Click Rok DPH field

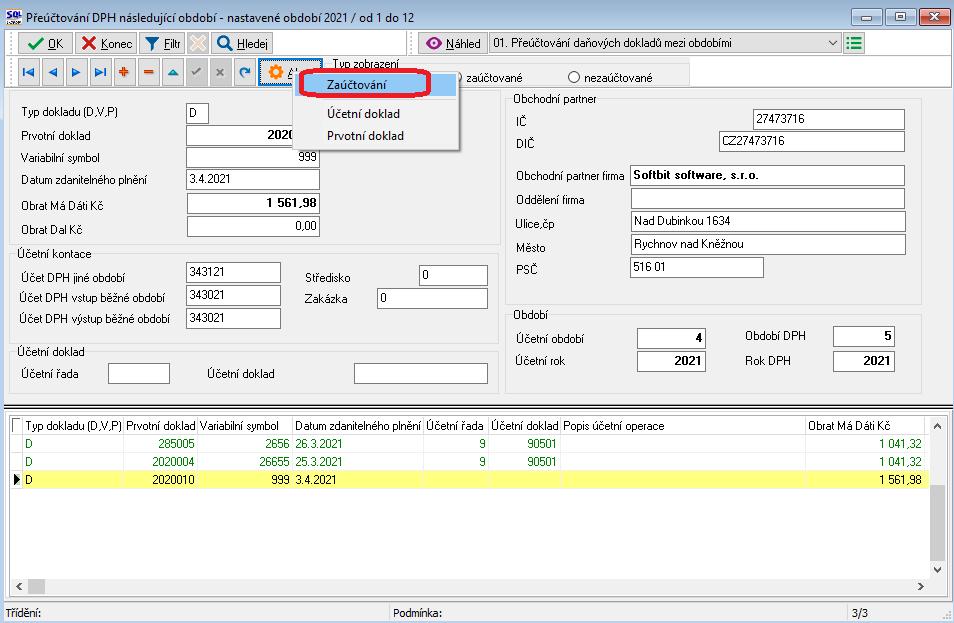[863, 361]
